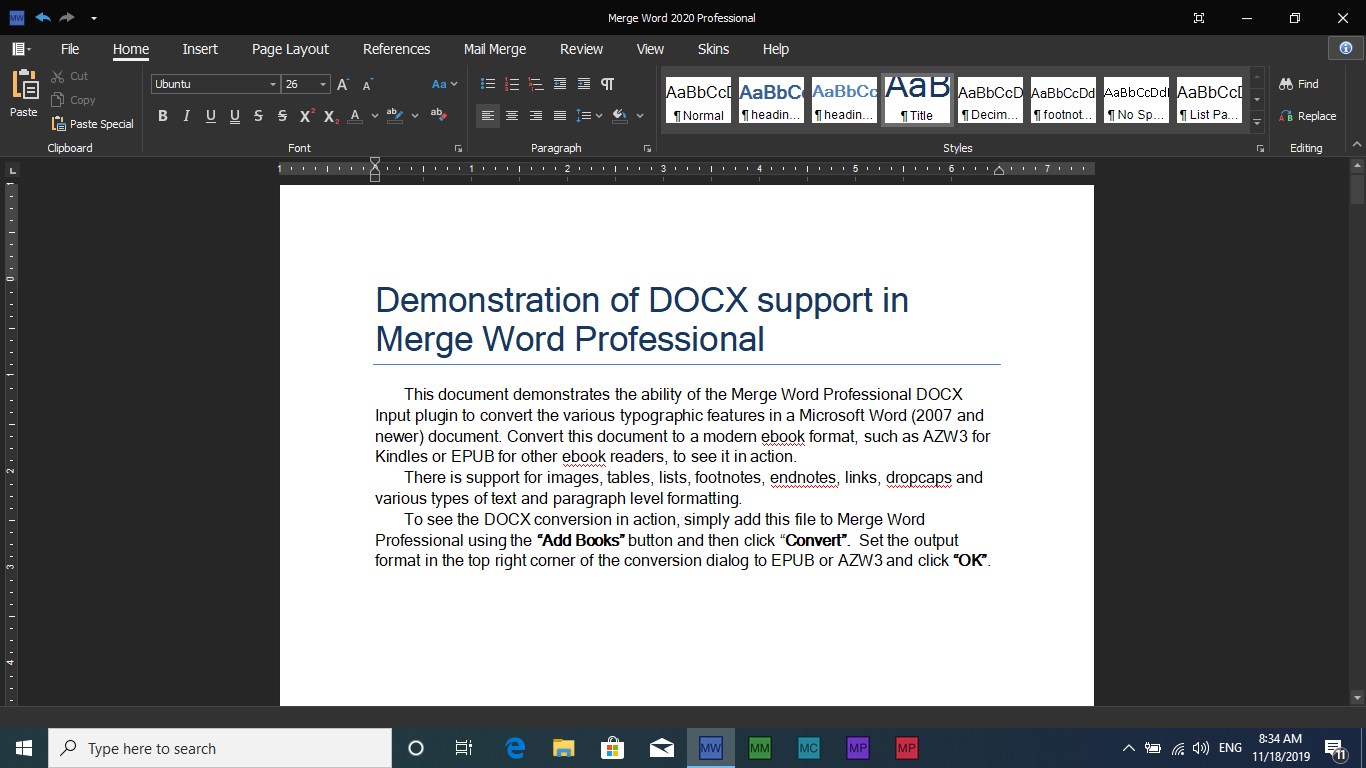Switch to the References tab
The width and height of the screenshot is (1366, 768).
click(397, 49)
